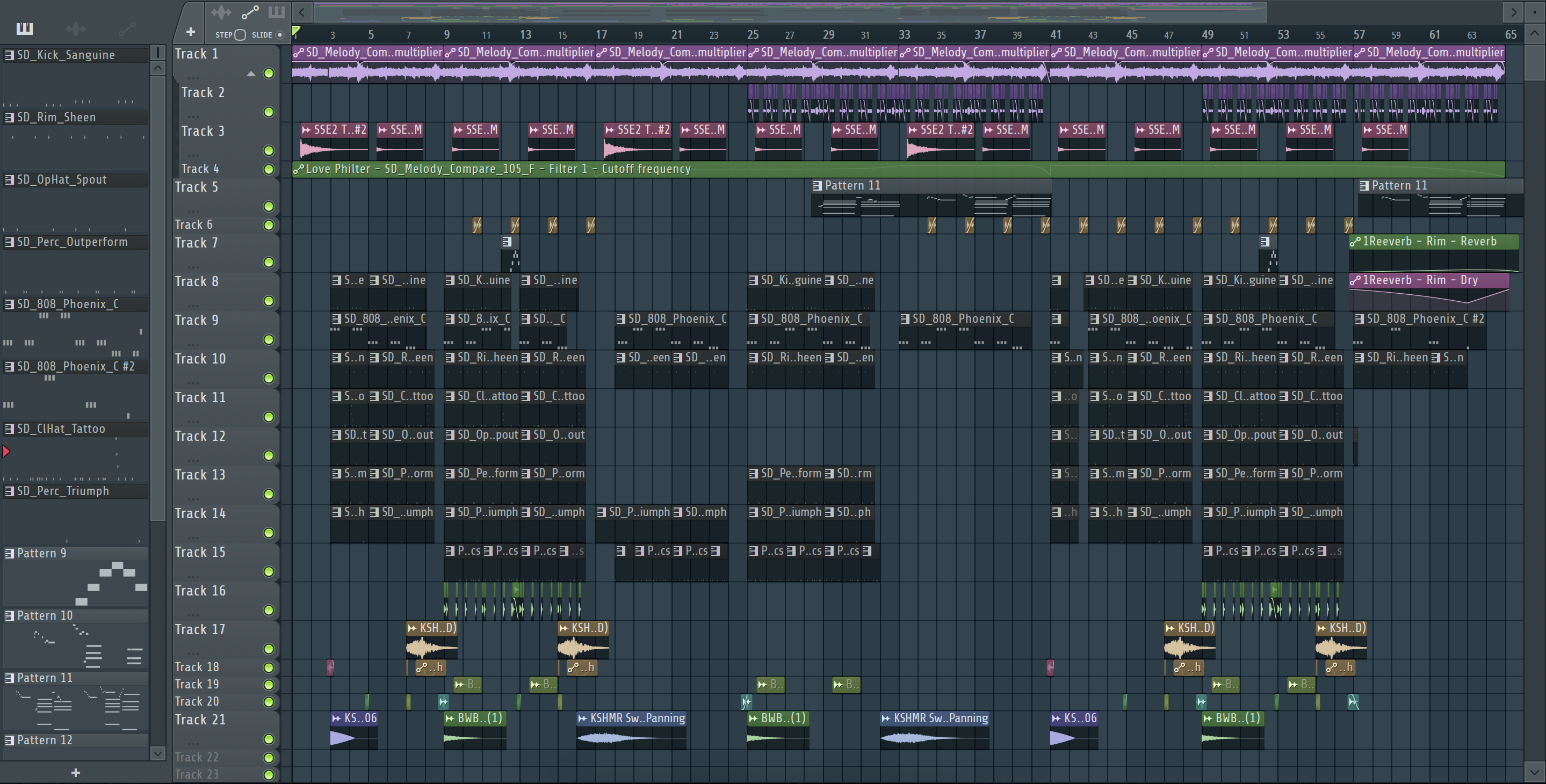The image size is (1546, 784).
Task: Focus audio clips in playlist header
Action: pos(221,12)
